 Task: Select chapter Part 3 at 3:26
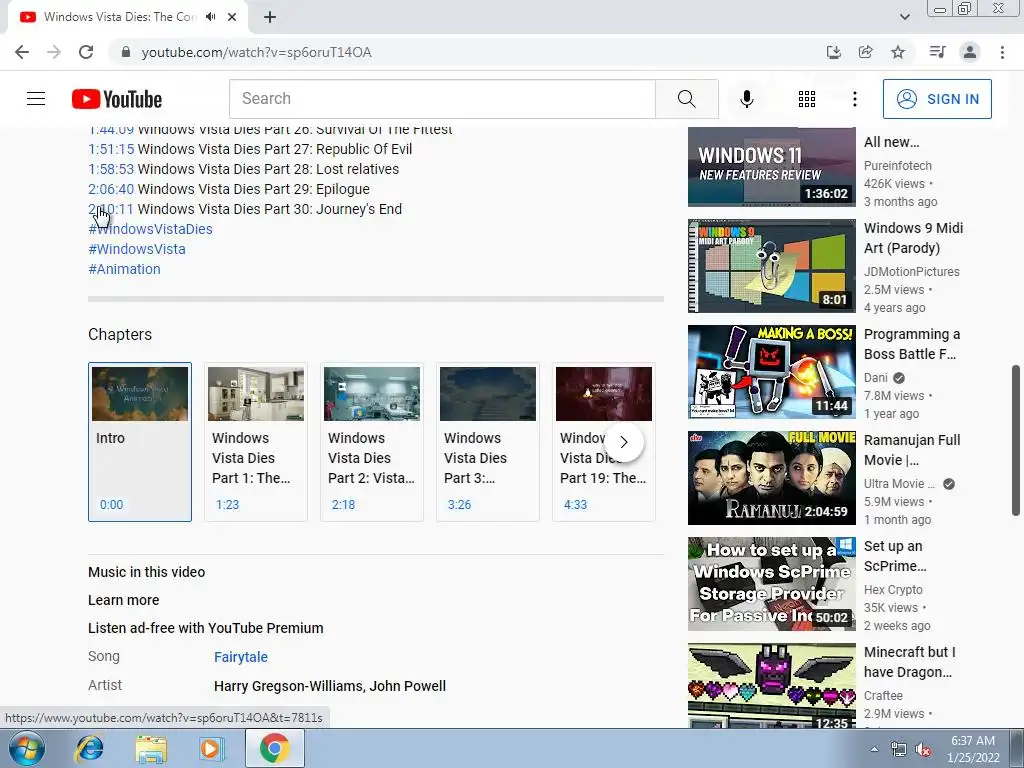488,442
